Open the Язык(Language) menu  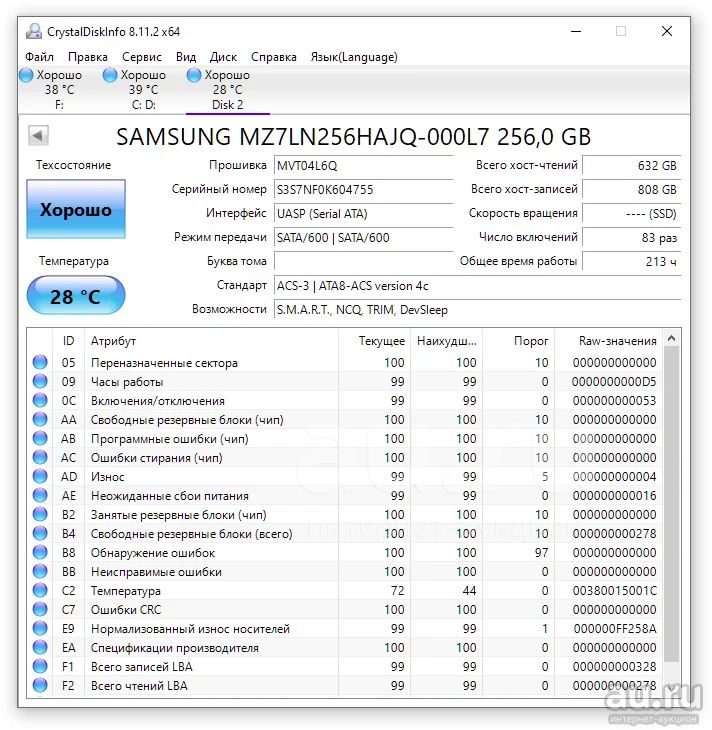(x=354, y=57)
